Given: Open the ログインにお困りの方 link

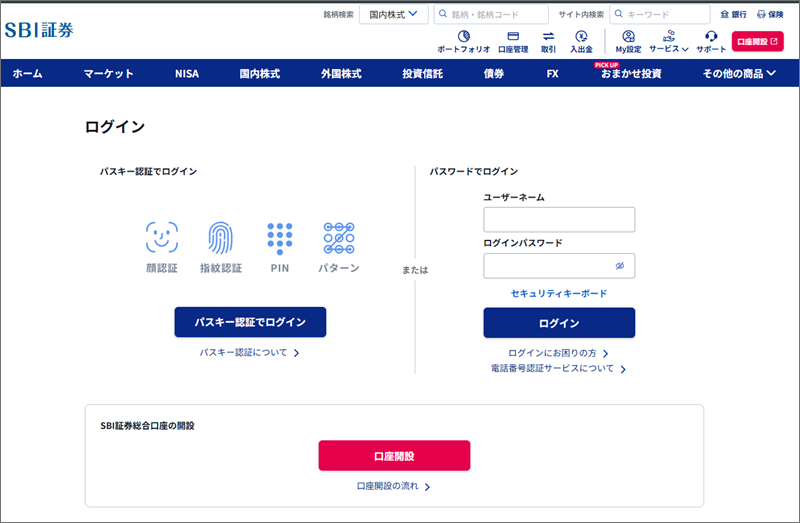Looking at the screenshot, I should tap(558, 353).
